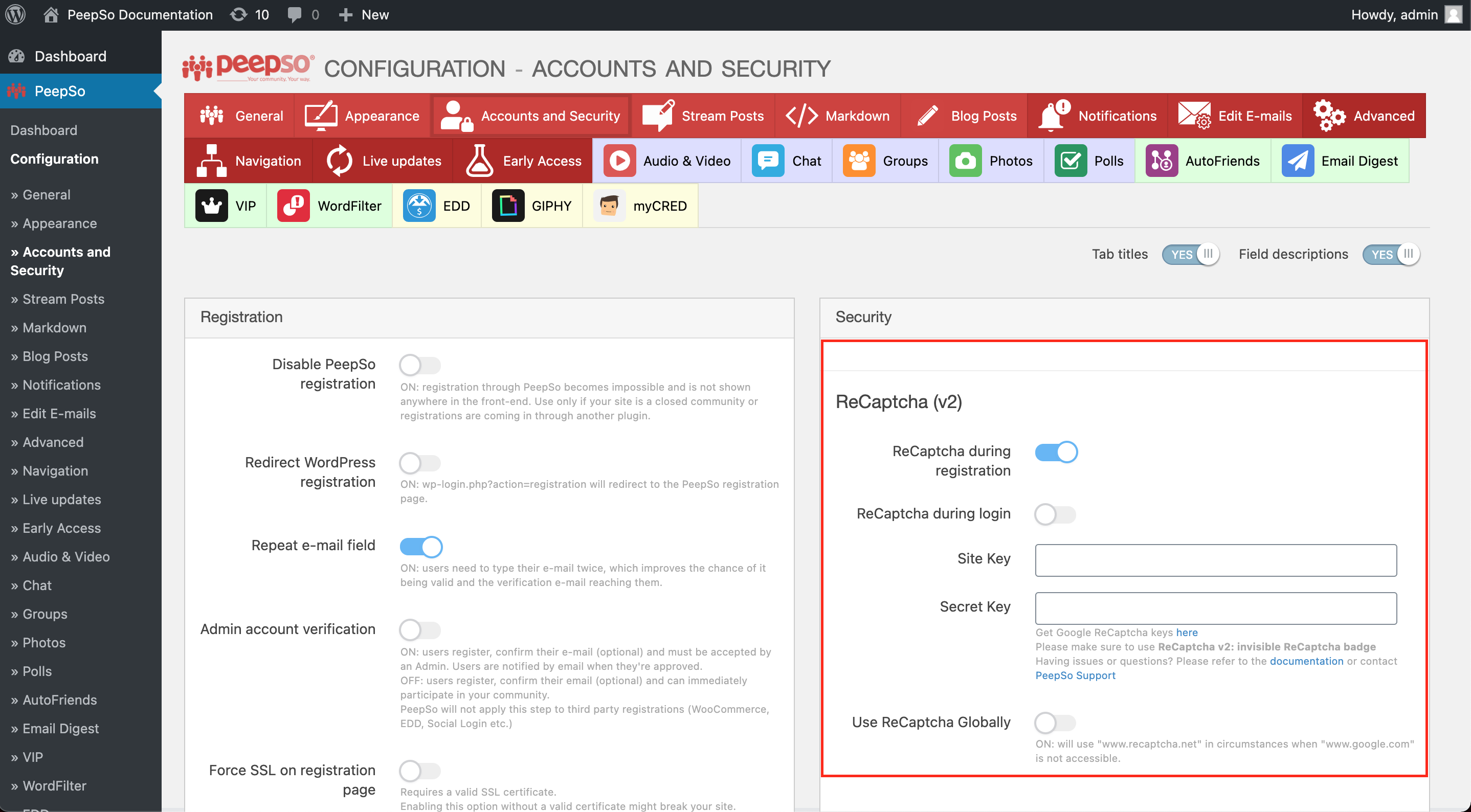Enable ReCaptcha during login toggle
This screenshot has height=812, width=1471.
coord(1055,514)
